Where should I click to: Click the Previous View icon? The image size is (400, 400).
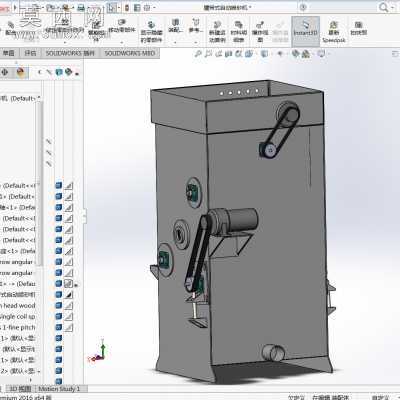(219, 53)
